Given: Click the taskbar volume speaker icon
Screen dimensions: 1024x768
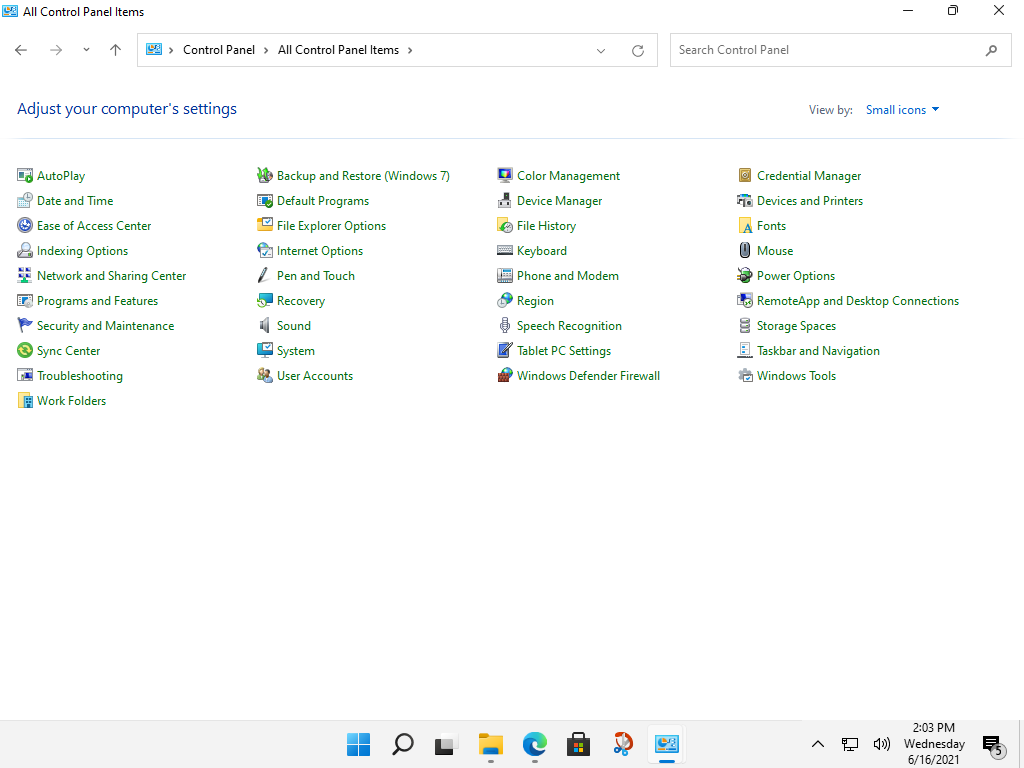Looking at the screenshot, I should tap(882, 744).
